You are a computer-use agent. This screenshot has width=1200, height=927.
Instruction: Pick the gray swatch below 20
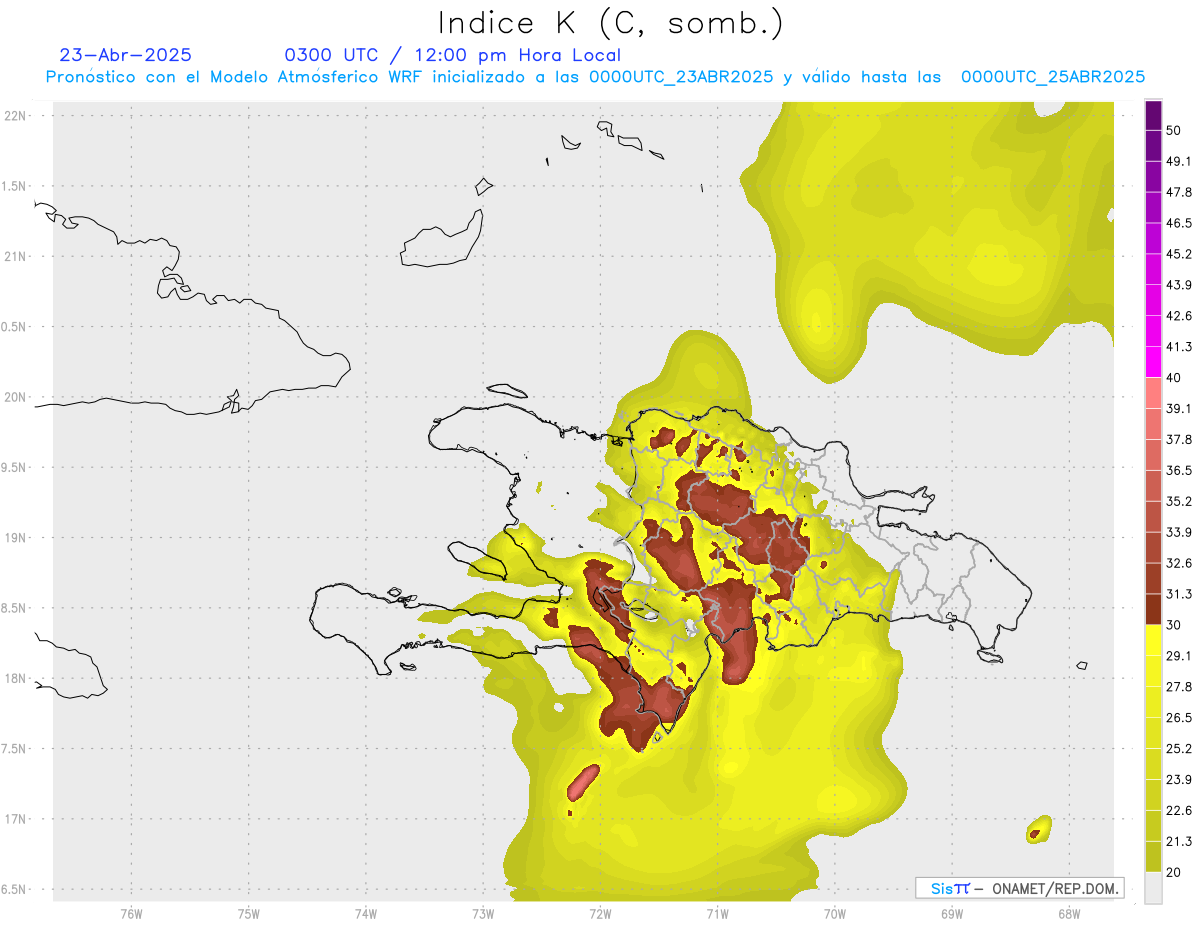(1153, 888)
